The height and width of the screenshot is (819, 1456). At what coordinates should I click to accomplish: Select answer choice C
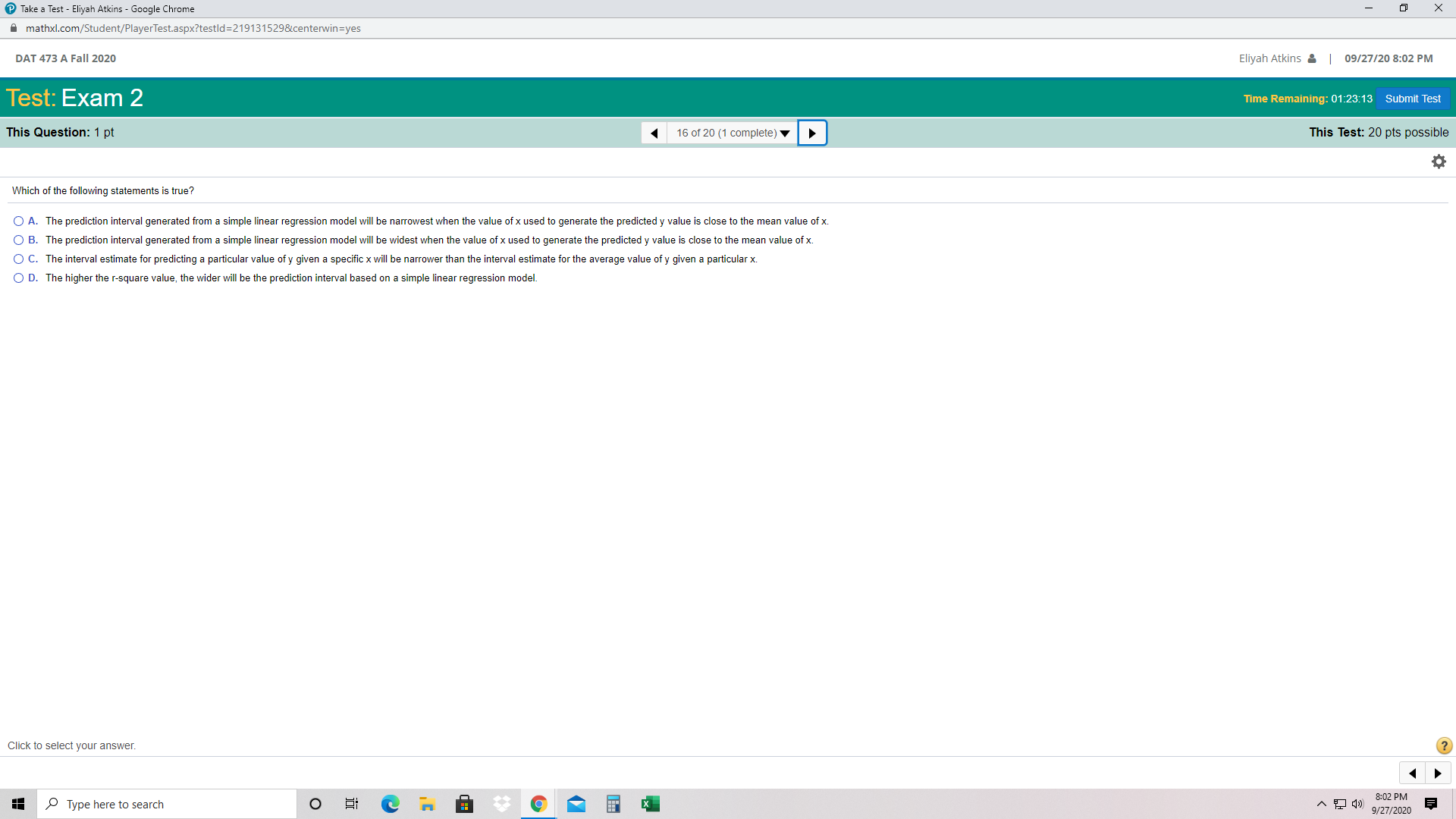(x=17, y=259)
